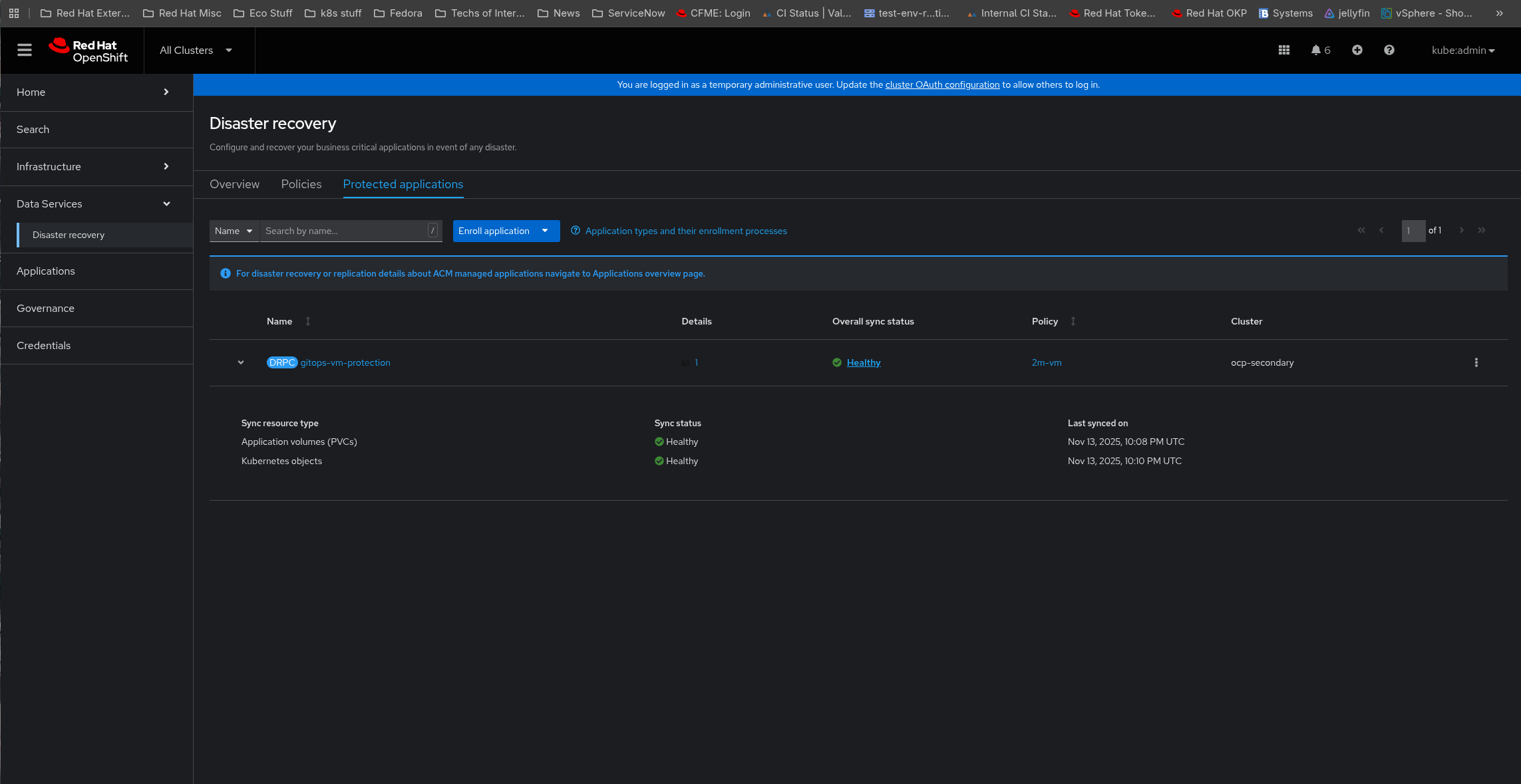This screenshot has height=784, width=1521.
Task: Collapse the gitops-vm-protection row details
Action: 241,362
